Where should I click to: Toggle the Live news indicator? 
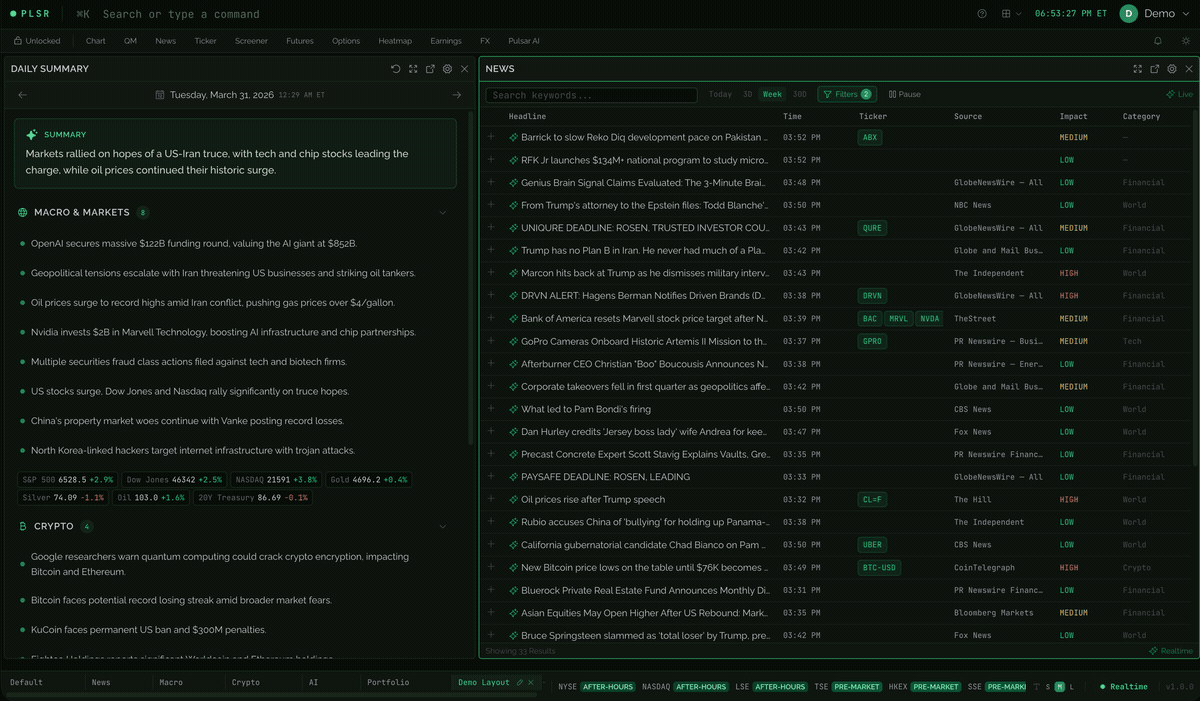(x=1179, y=95)
